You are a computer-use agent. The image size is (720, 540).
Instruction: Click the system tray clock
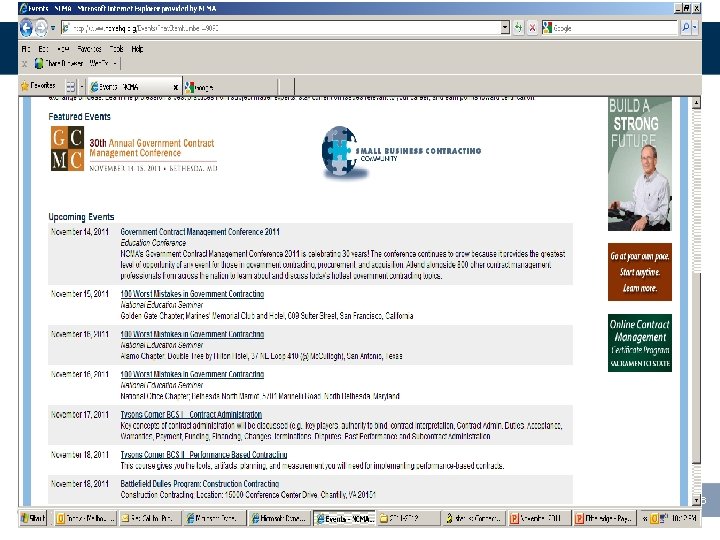point(684,518)
